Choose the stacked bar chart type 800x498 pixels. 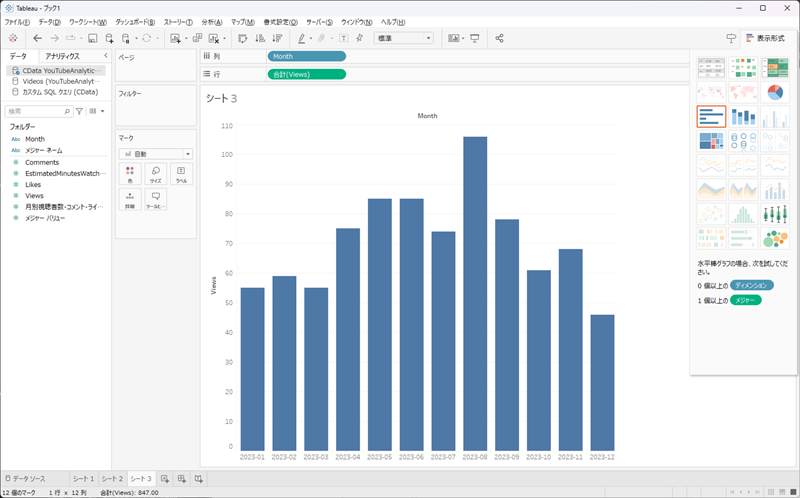(x=743, y=116)
